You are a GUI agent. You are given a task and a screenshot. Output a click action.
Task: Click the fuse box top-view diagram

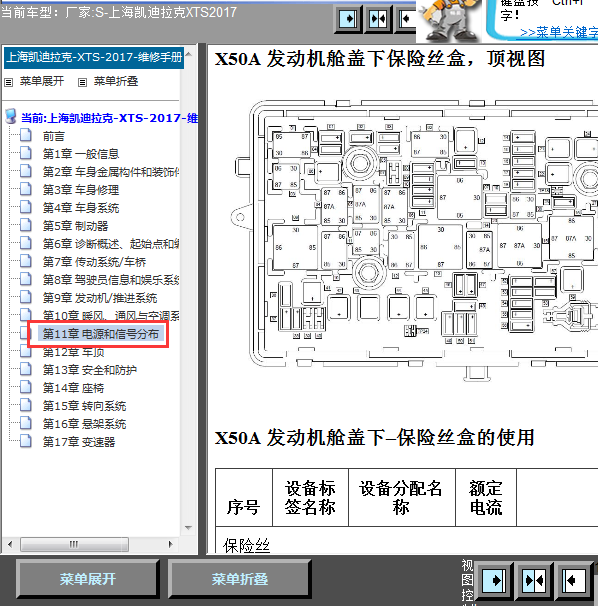414,240
